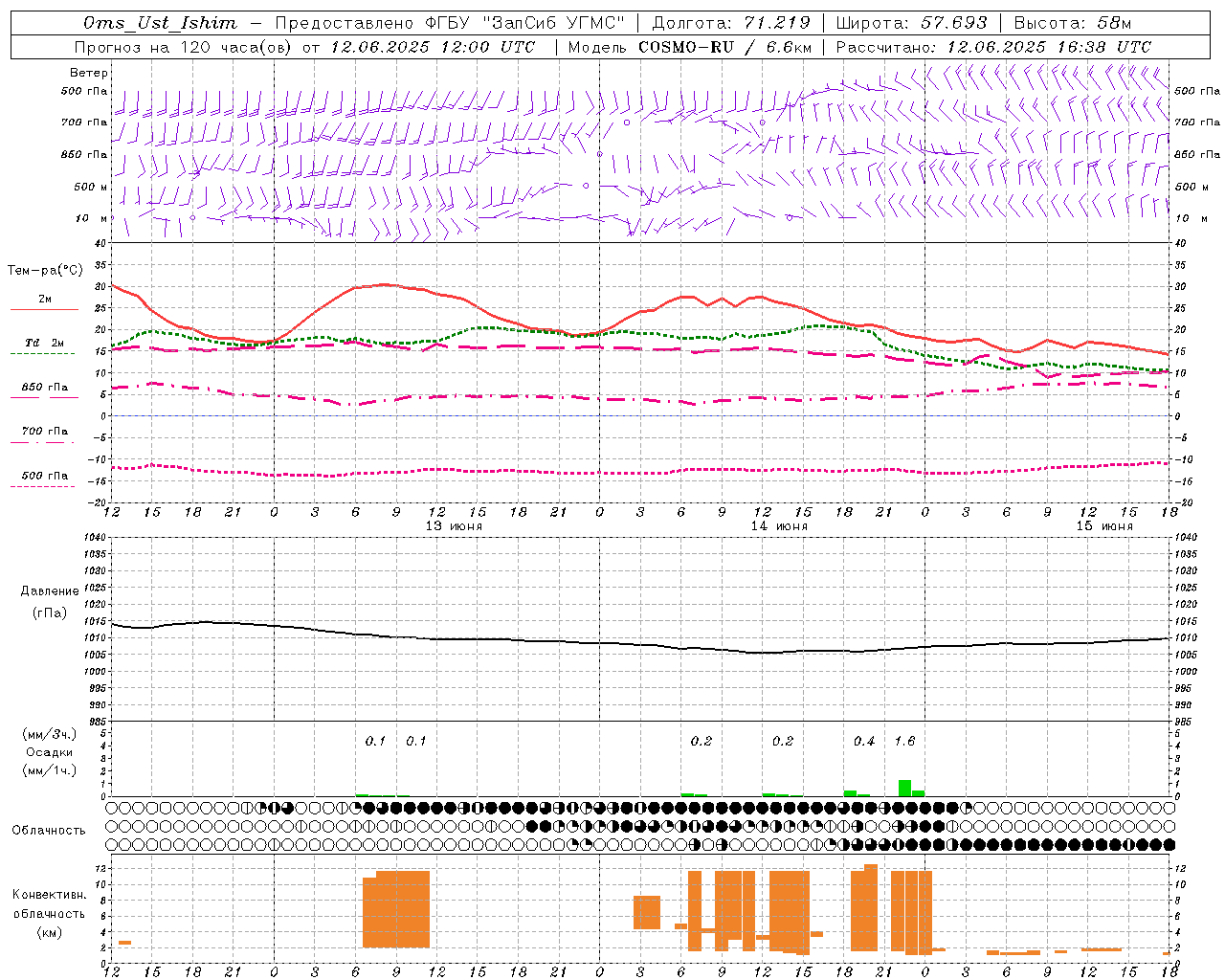Image resolution: width=1225 pixels, height=980 pixels.
Task: Click the dotted green line sample under Td 2м
Action: point(44,354)
